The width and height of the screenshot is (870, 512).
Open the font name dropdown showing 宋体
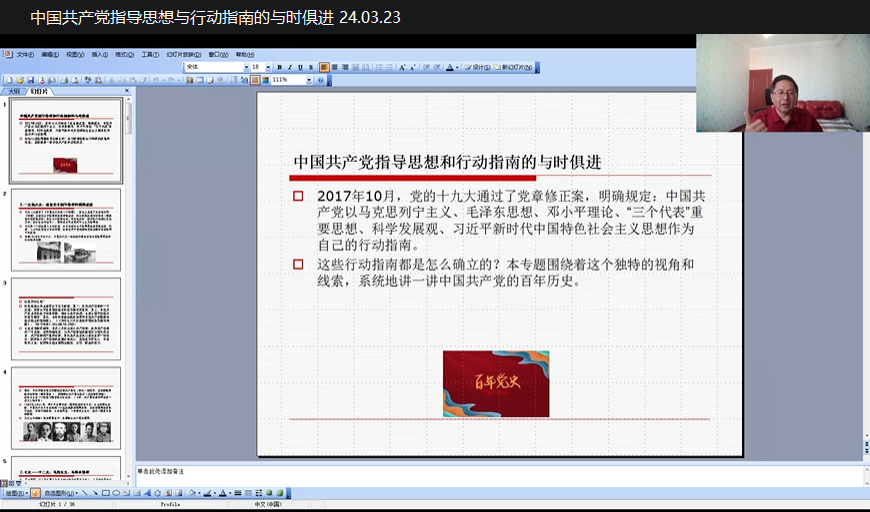(246, 67)
